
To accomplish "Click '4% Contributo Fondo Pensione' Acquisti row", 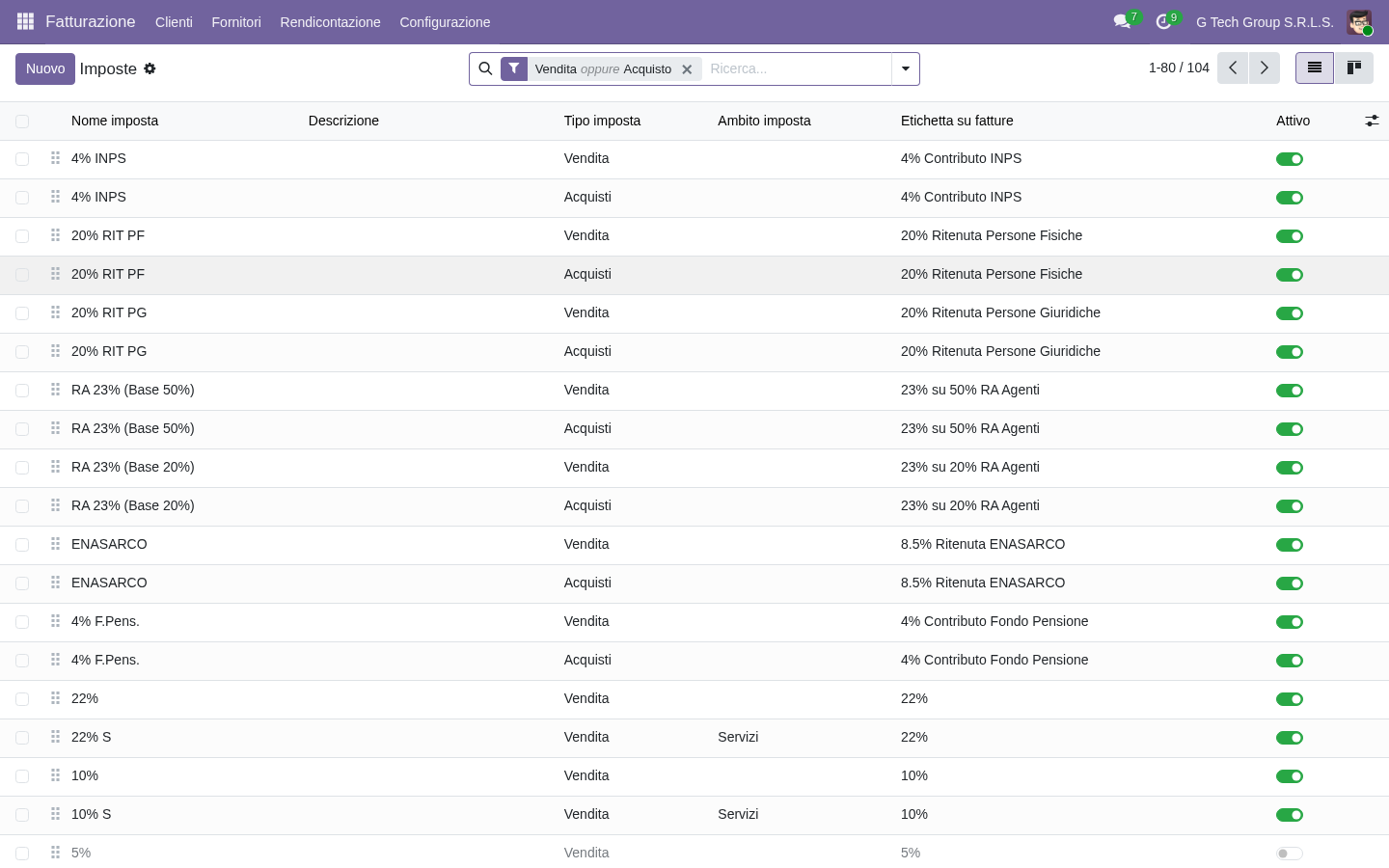I will pos(994,660).
